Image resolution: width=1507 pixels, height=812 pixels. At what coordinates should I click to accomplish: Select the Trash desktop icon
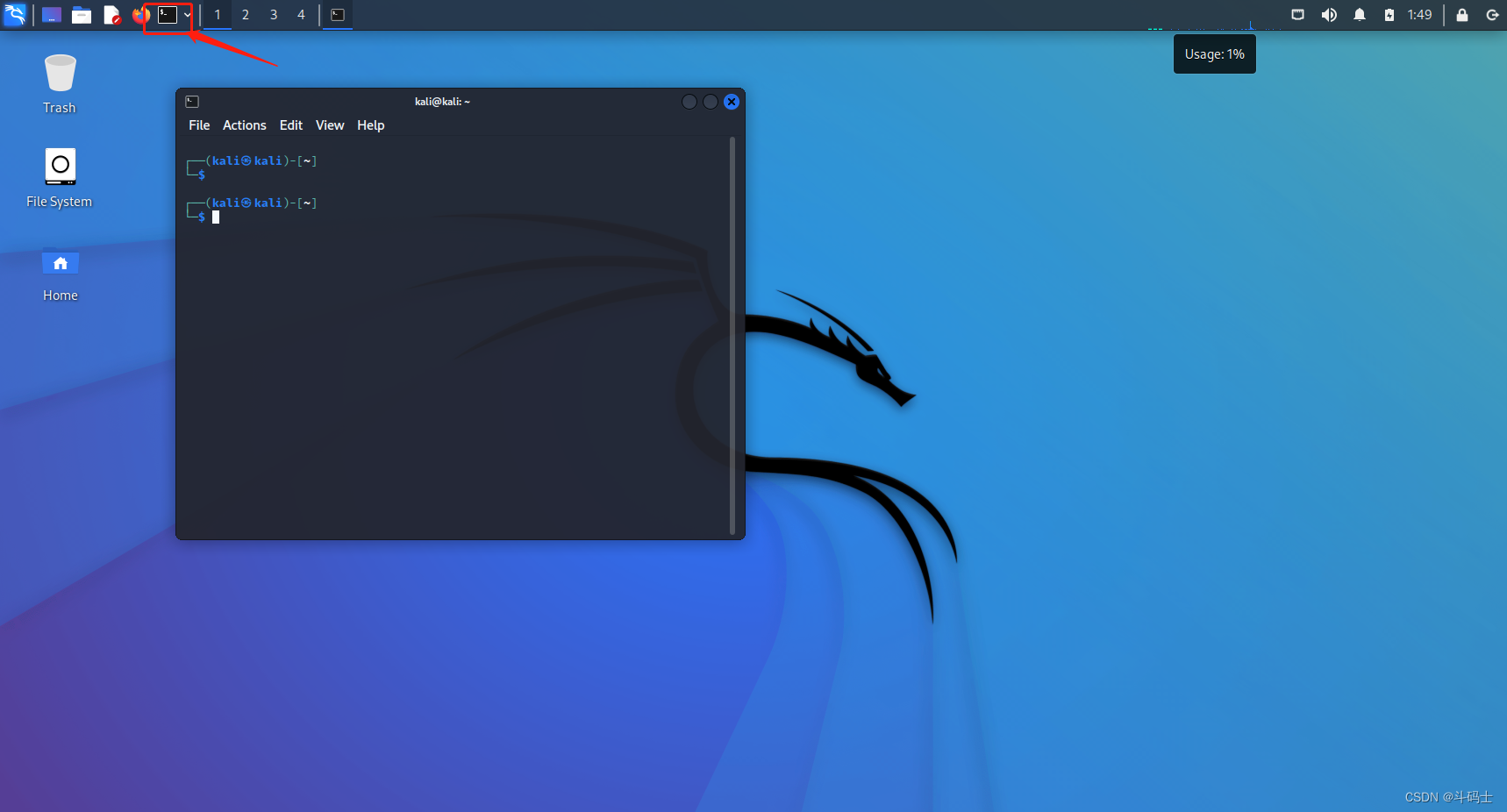click(60, 85)
